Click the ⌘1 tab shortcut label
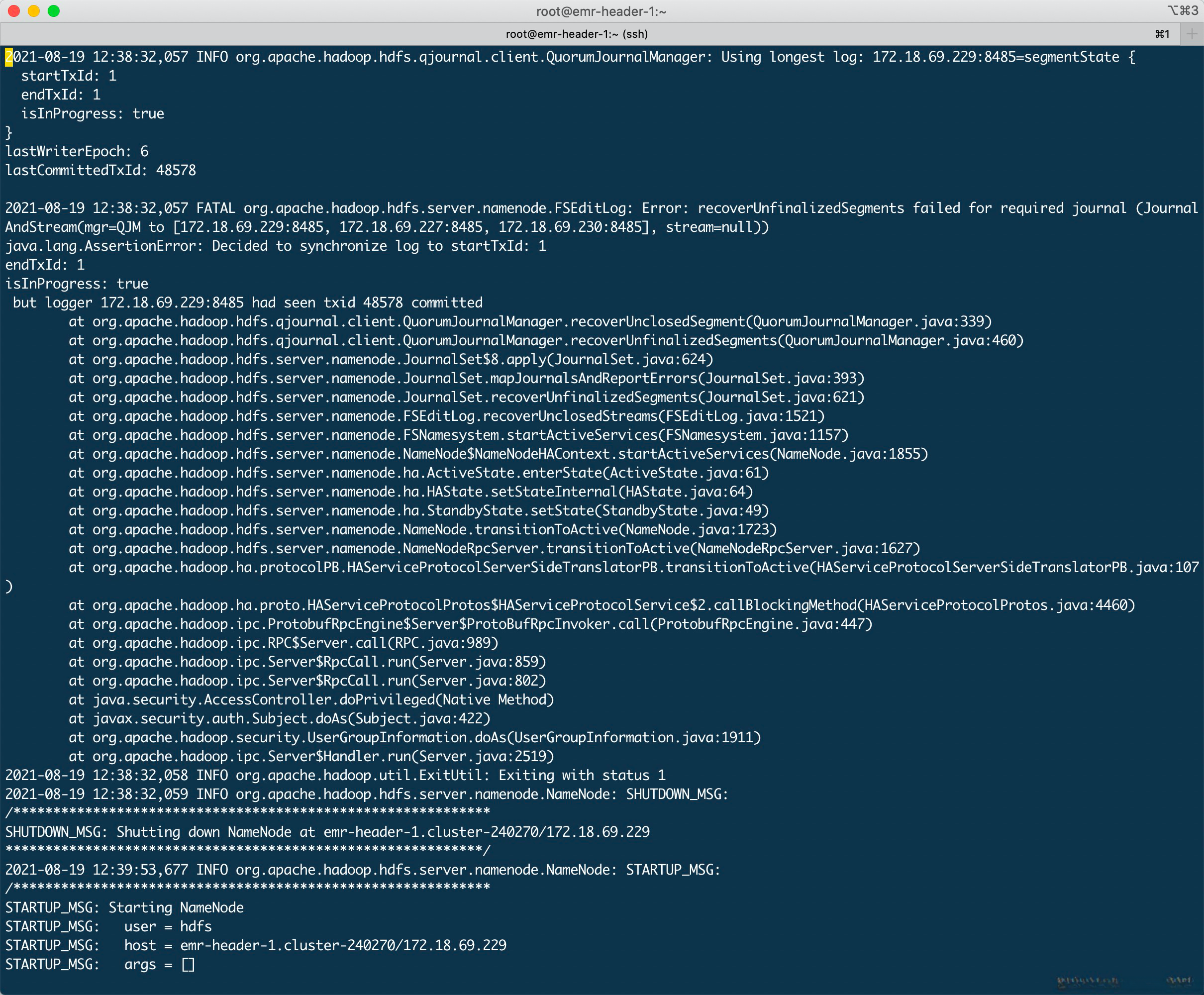The width and height of the screenshot is (1204, 995). (x=1162, y=34)
